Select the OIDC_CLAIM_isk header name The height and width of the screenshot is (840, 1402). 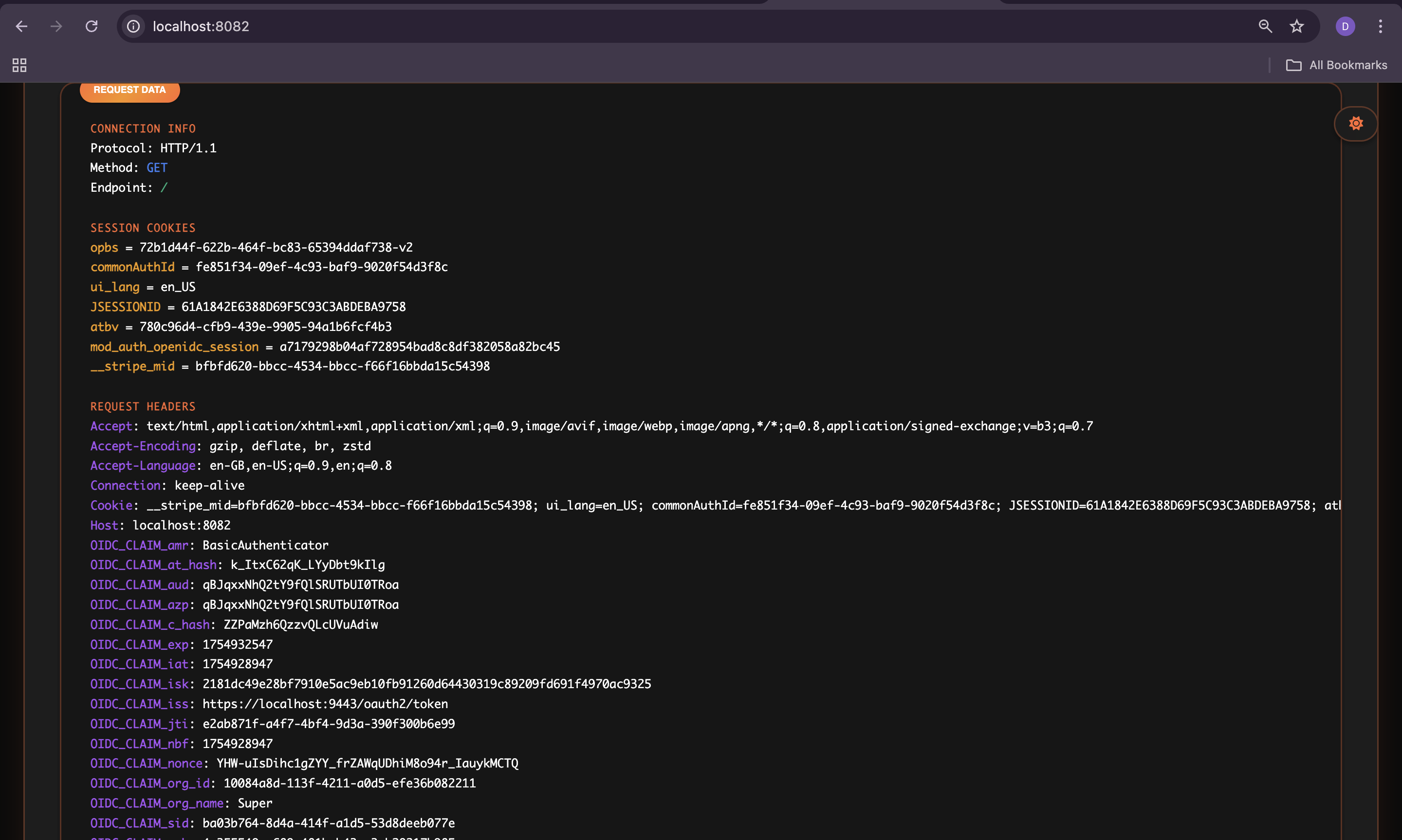point(139,684)
